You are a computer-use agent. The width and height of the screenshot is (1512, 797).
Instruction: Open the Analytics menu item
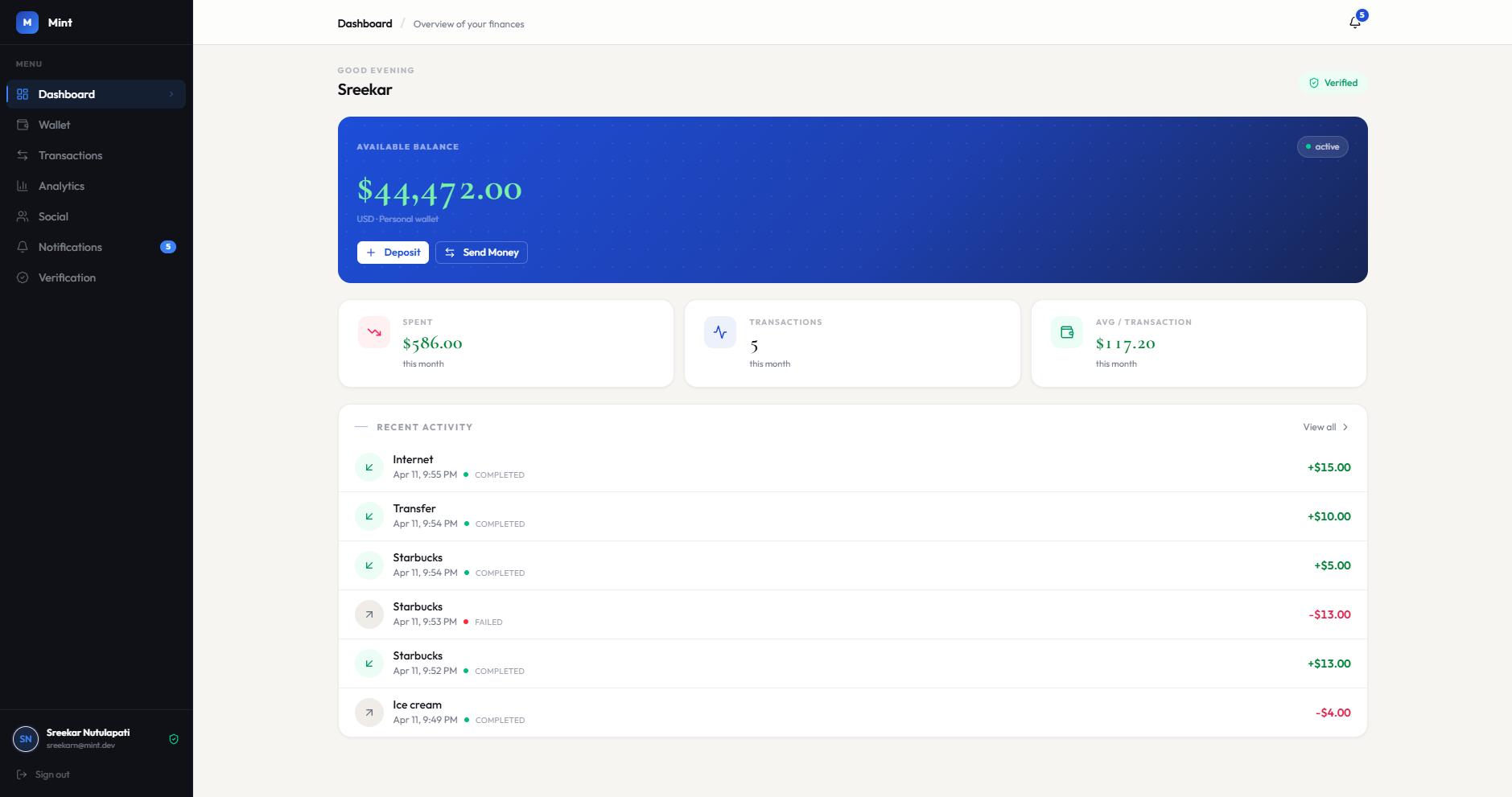(x=96, y=186)
